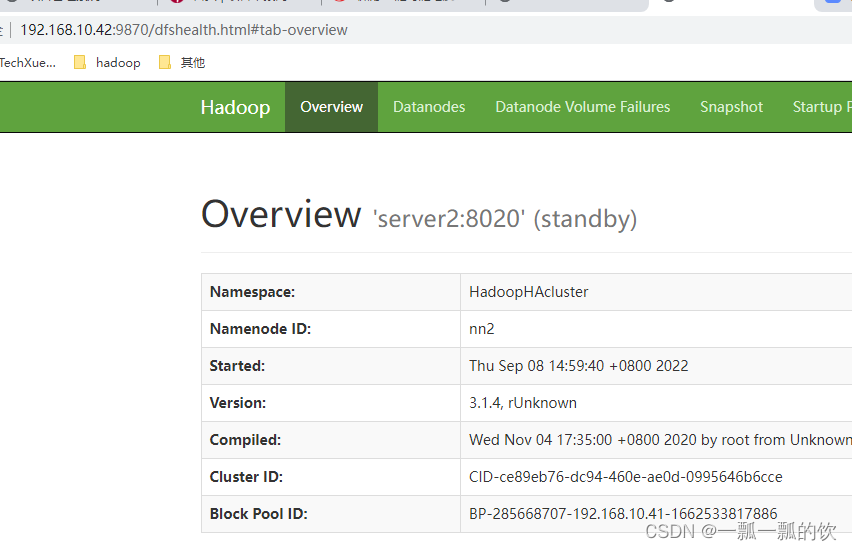Click the Block Pool ID value
Screen dimensions: 852x551
click(623, 514)
